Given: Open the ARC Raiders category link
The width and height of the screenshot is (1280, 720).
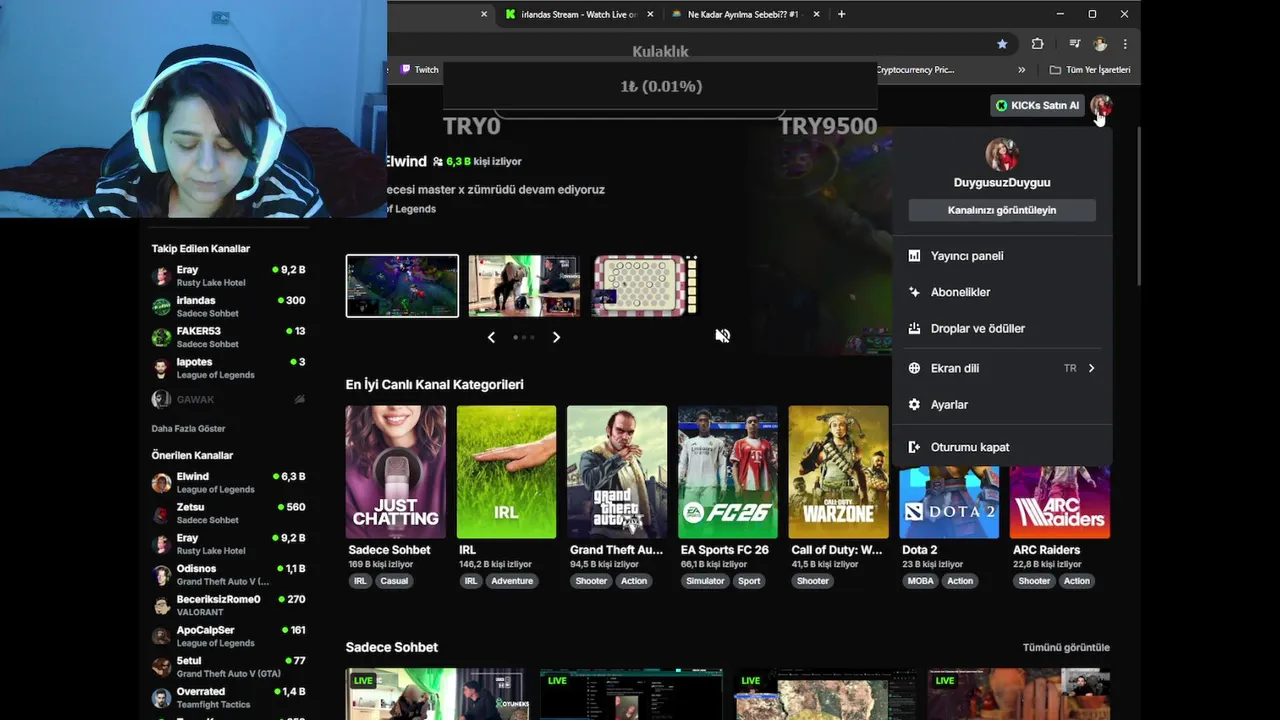Looking at the screenshot, I should click(x=1046, y=550).
